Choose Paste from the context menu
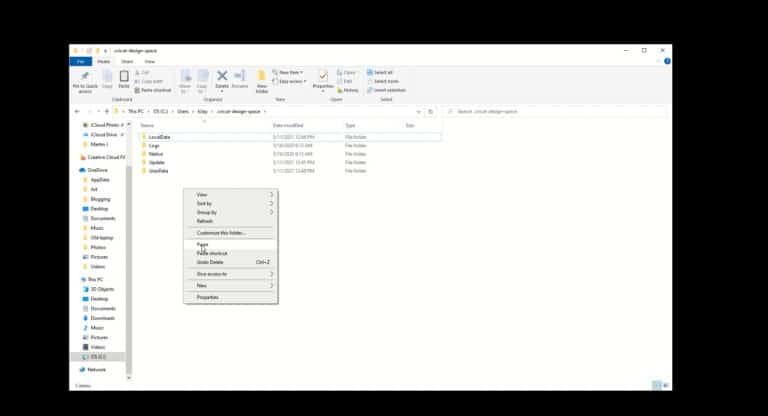This screenshot has height=416, width=768. coord(203,244)
